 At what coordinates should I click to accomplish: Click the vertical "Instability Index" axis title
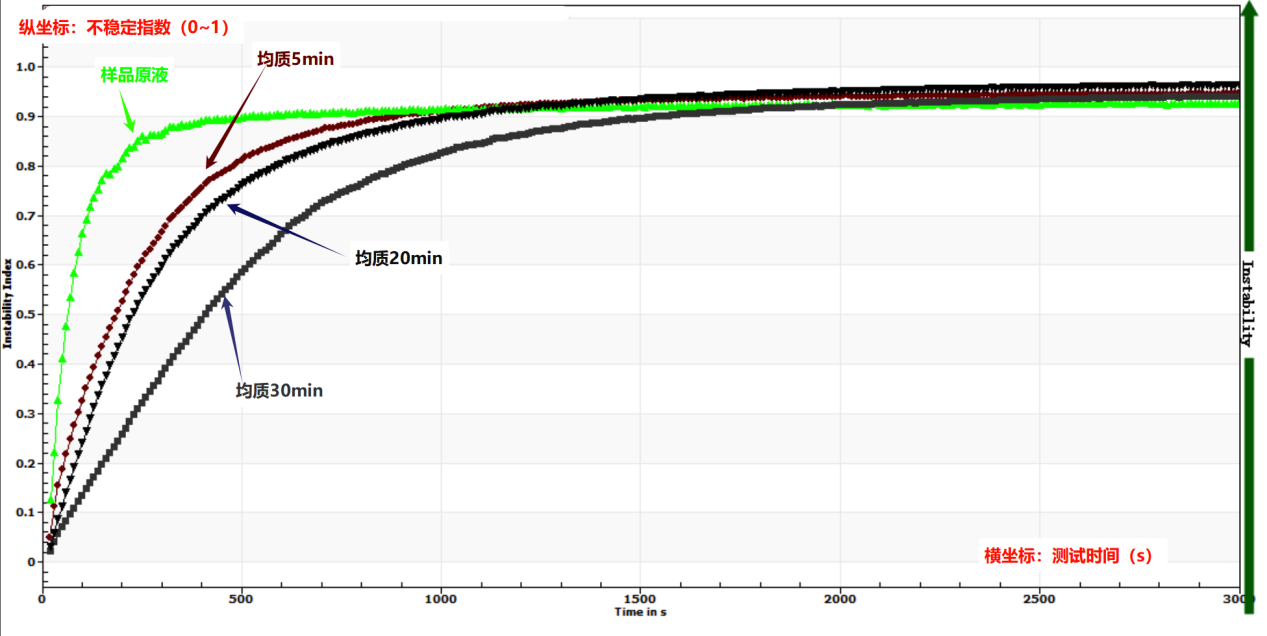click(8, 307)
